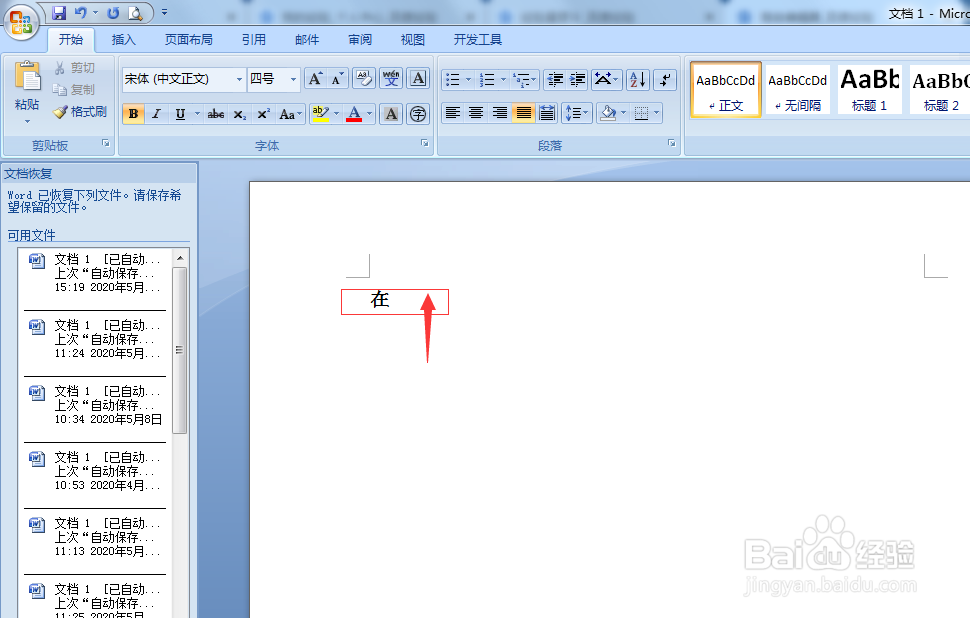Screen dimensions: 970x618
Task: Toggle subscript formatting
Action: click(x=240, y=114)
